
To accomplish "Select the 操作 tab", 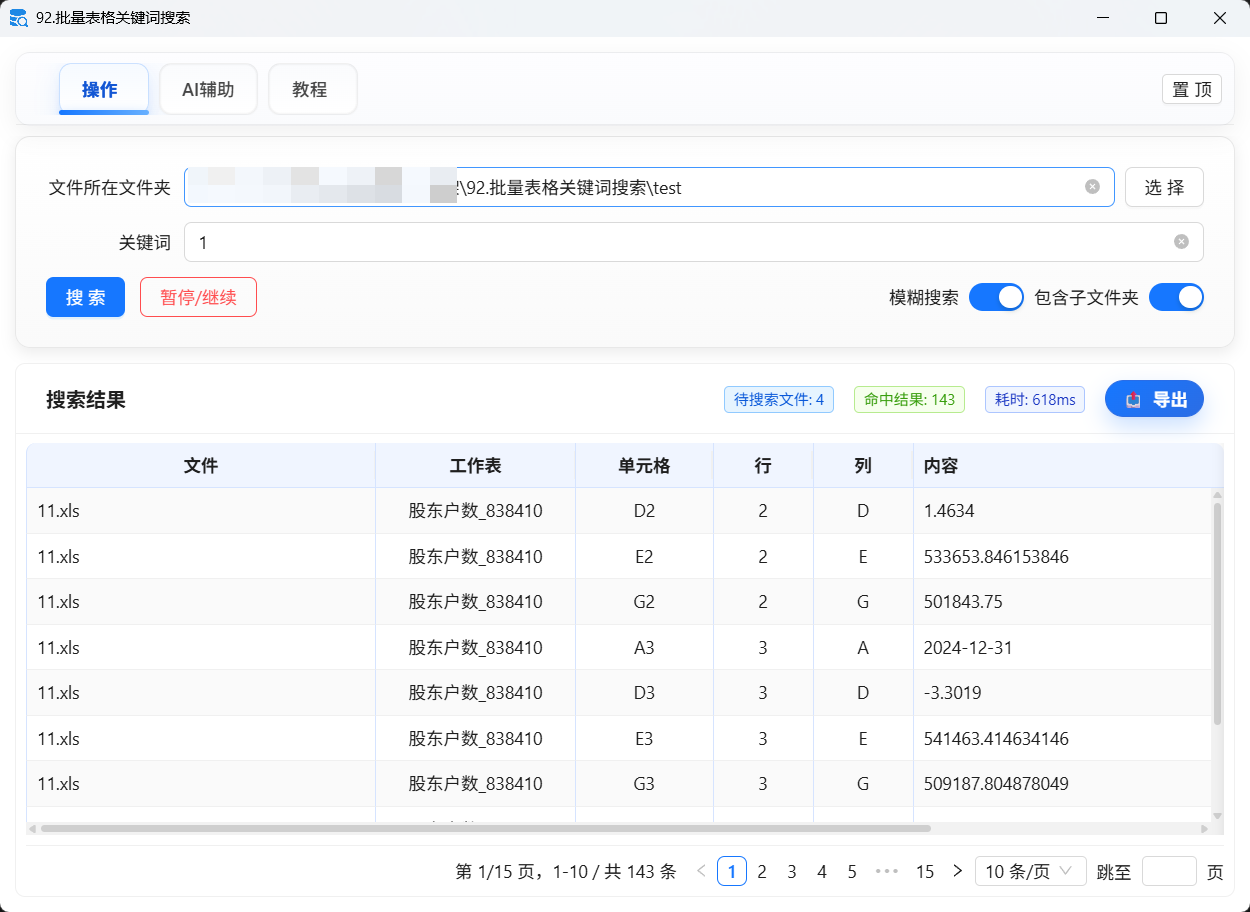I will (104, 89).
